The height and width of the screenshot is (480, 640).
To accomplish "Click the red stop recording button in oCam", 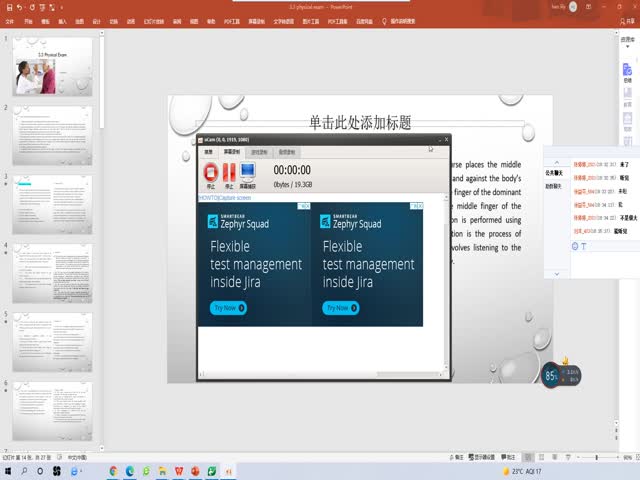I will pyautogui.click(x=211, y=173).
